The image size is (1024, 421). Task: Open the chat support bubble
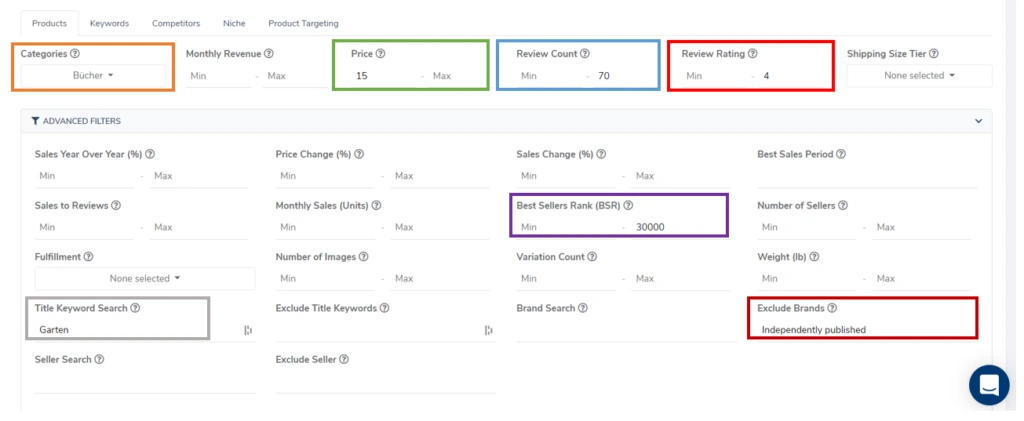click(x=988, y=384)
